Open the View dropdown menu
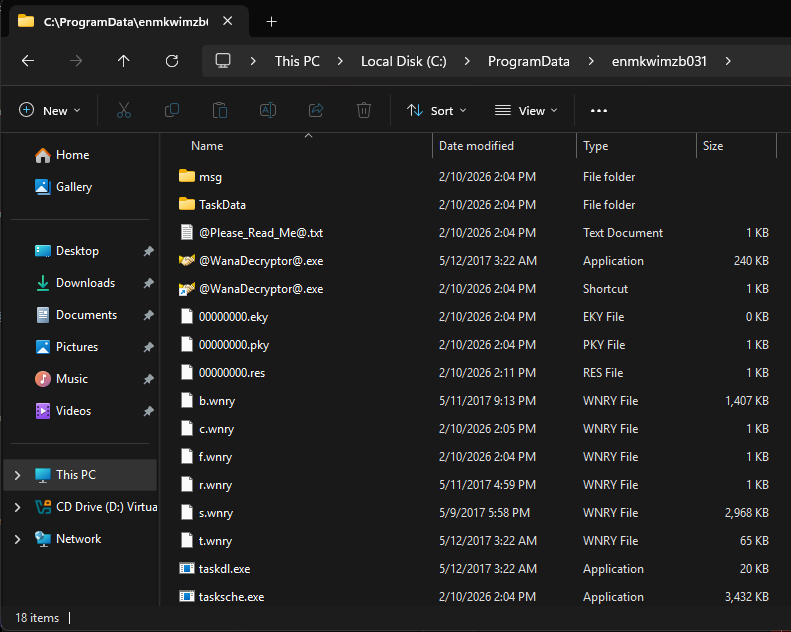The image size is (791, 632). pos(526,110)
